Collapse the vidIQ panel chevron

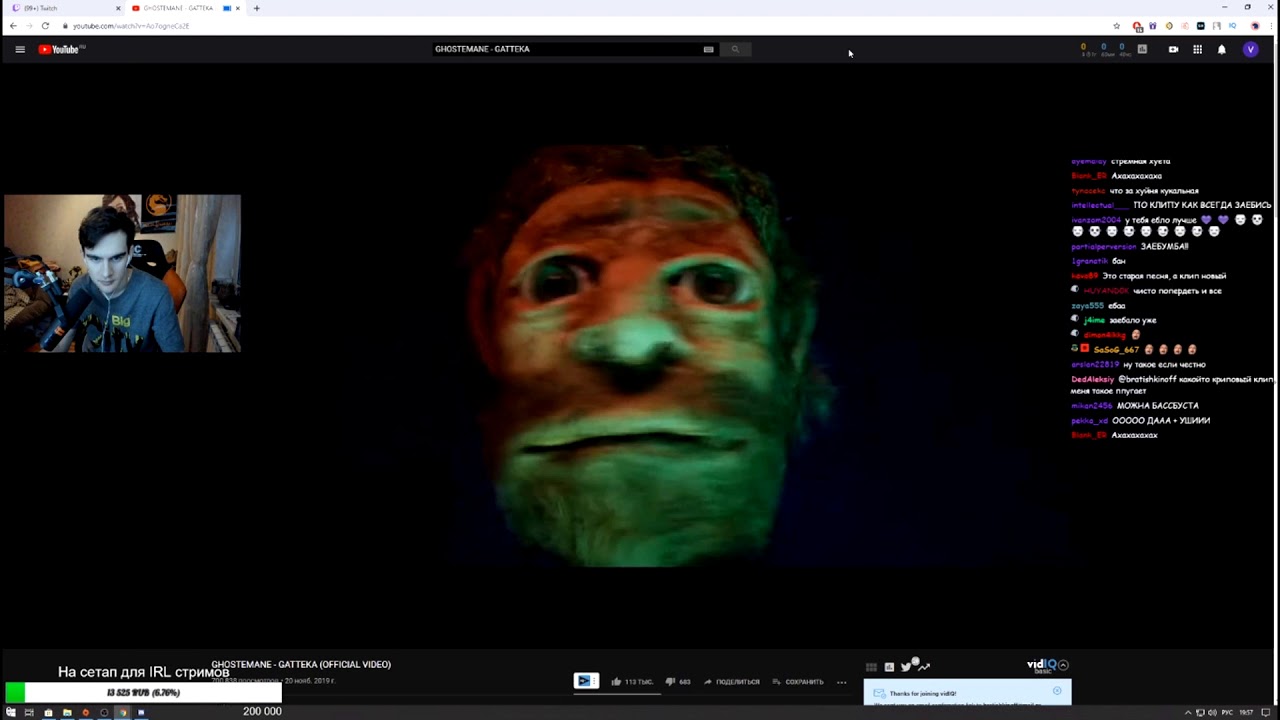coord(1063,665)
